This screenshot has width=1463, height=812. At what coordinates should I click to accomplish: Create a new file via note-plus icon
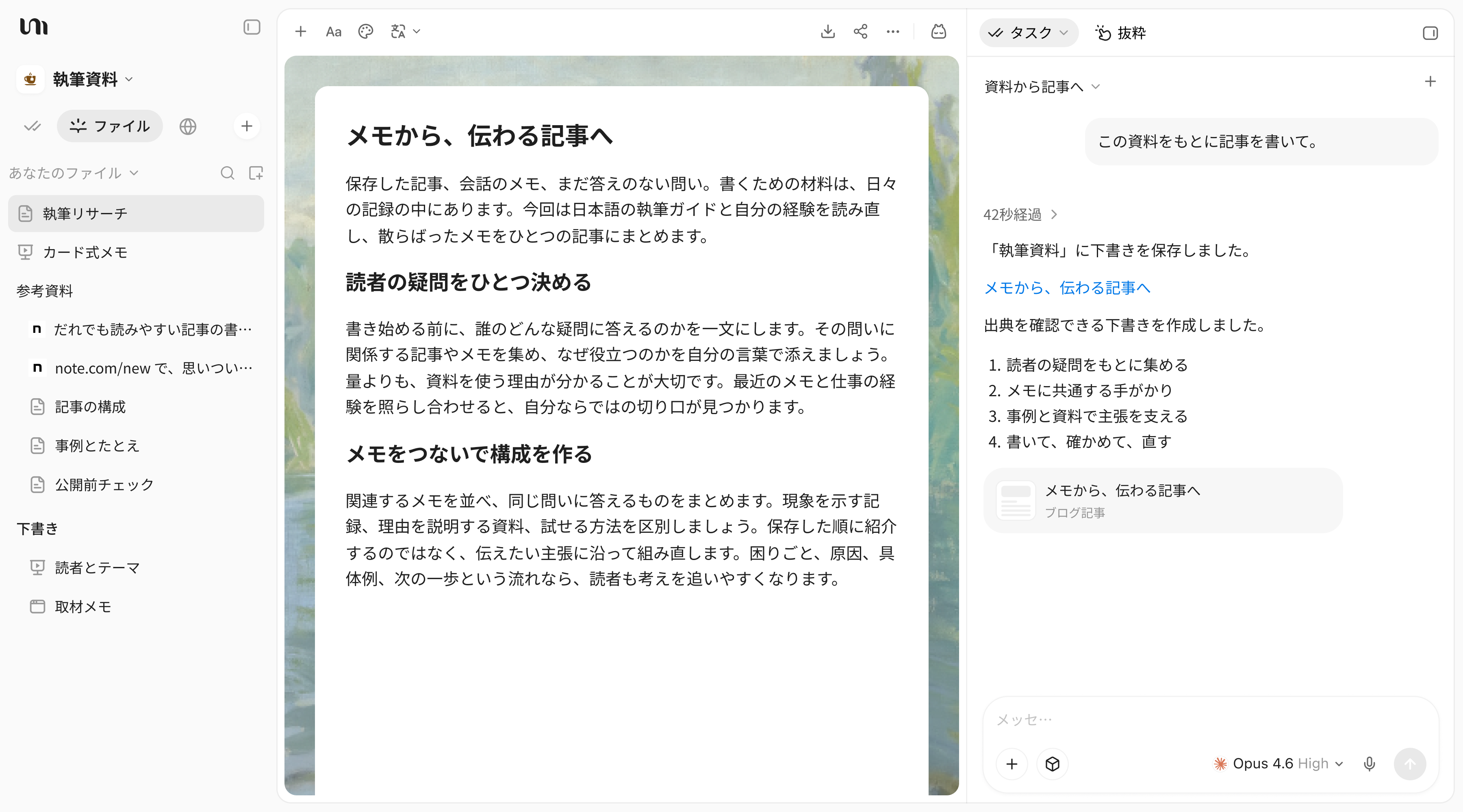[256, 173]
